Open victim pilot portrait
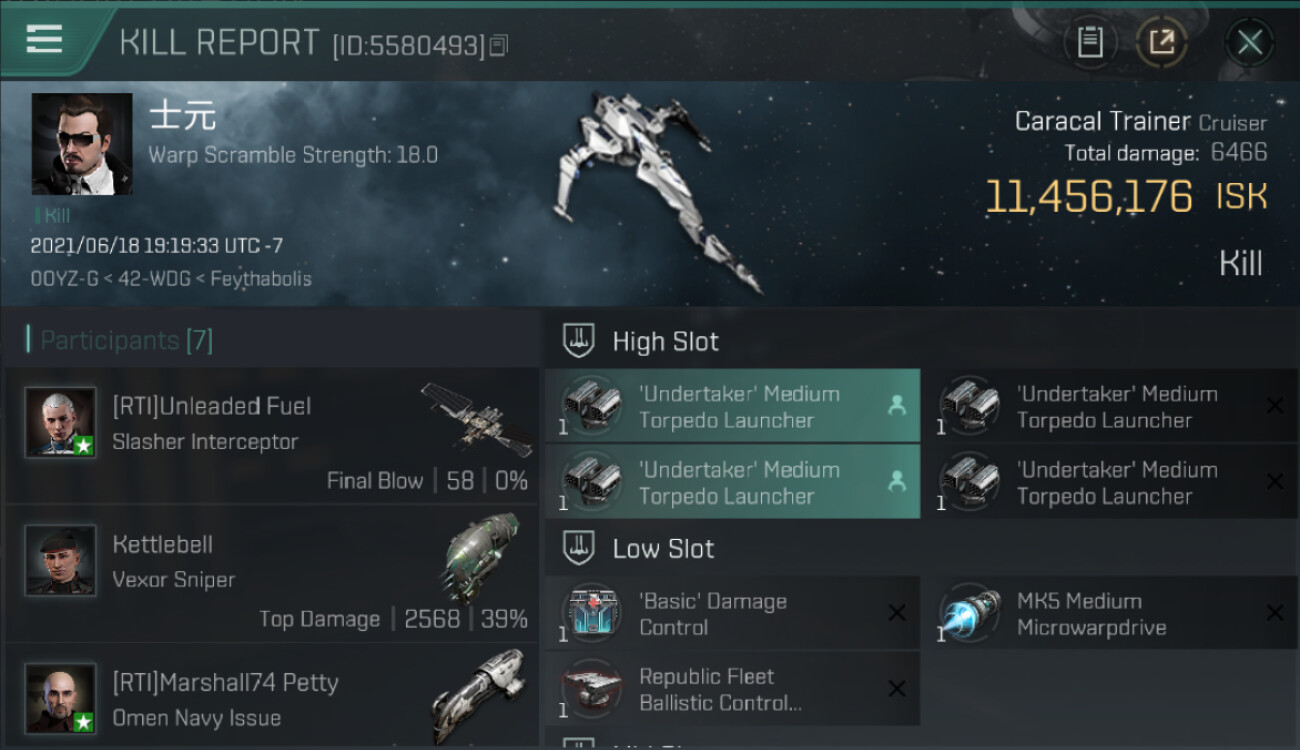This screenshot has height=750, width=1300. 82,144
